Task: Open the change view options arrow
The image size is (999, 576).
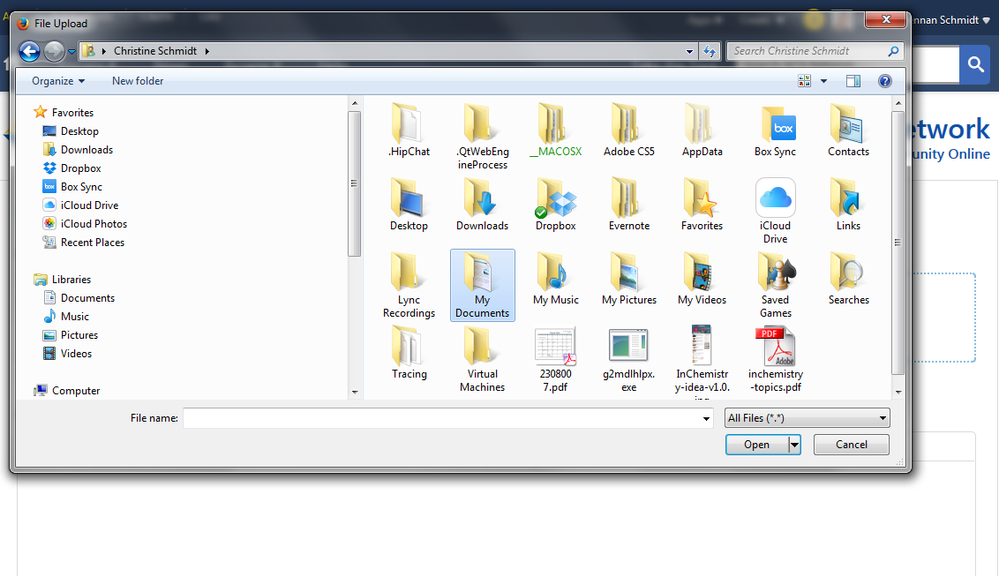Action: 824,81
